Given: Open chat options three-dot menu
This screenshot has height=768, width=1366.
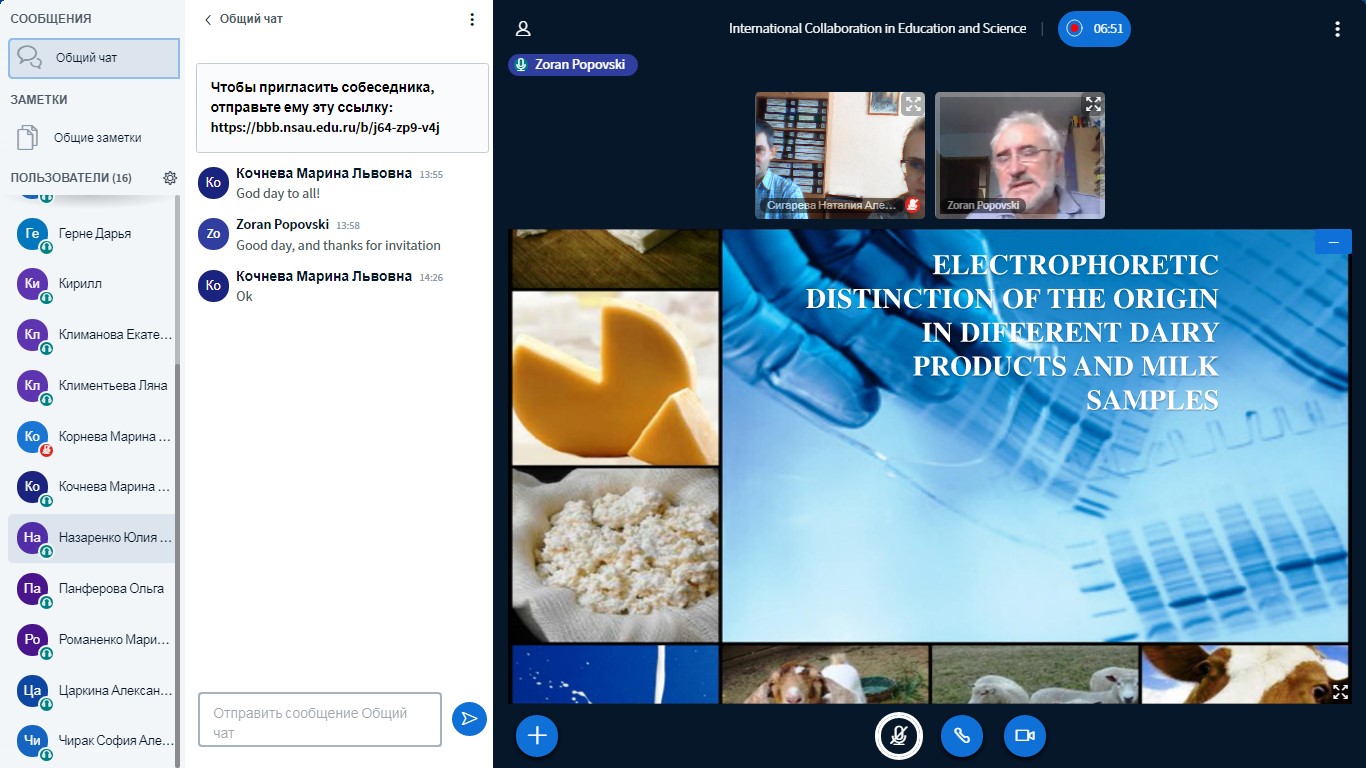Looking at the screenshot, I should [x=472, y=19].
